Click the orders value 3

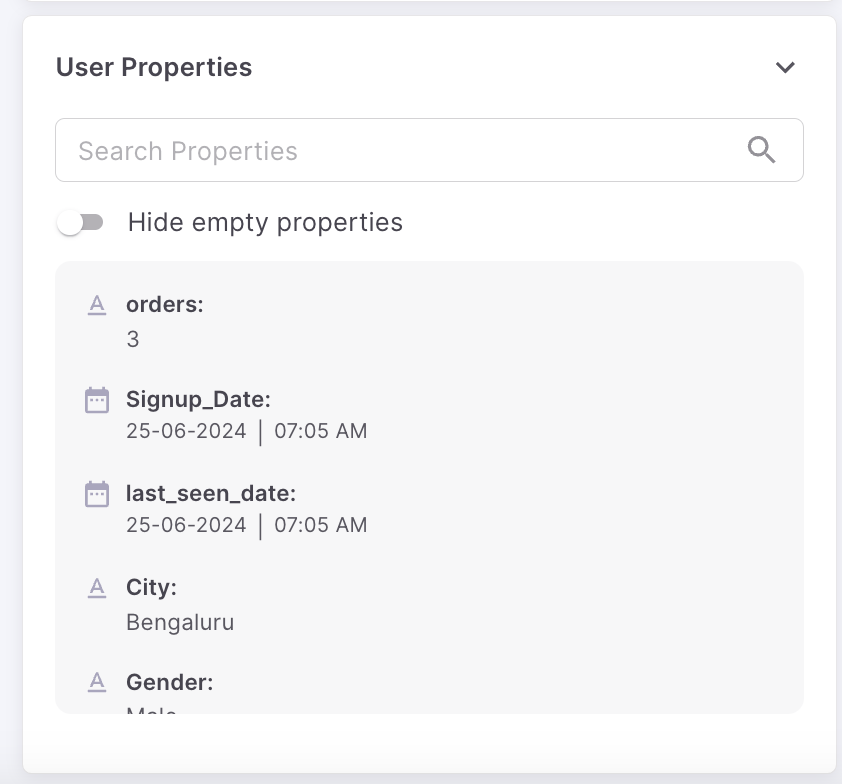133,340
